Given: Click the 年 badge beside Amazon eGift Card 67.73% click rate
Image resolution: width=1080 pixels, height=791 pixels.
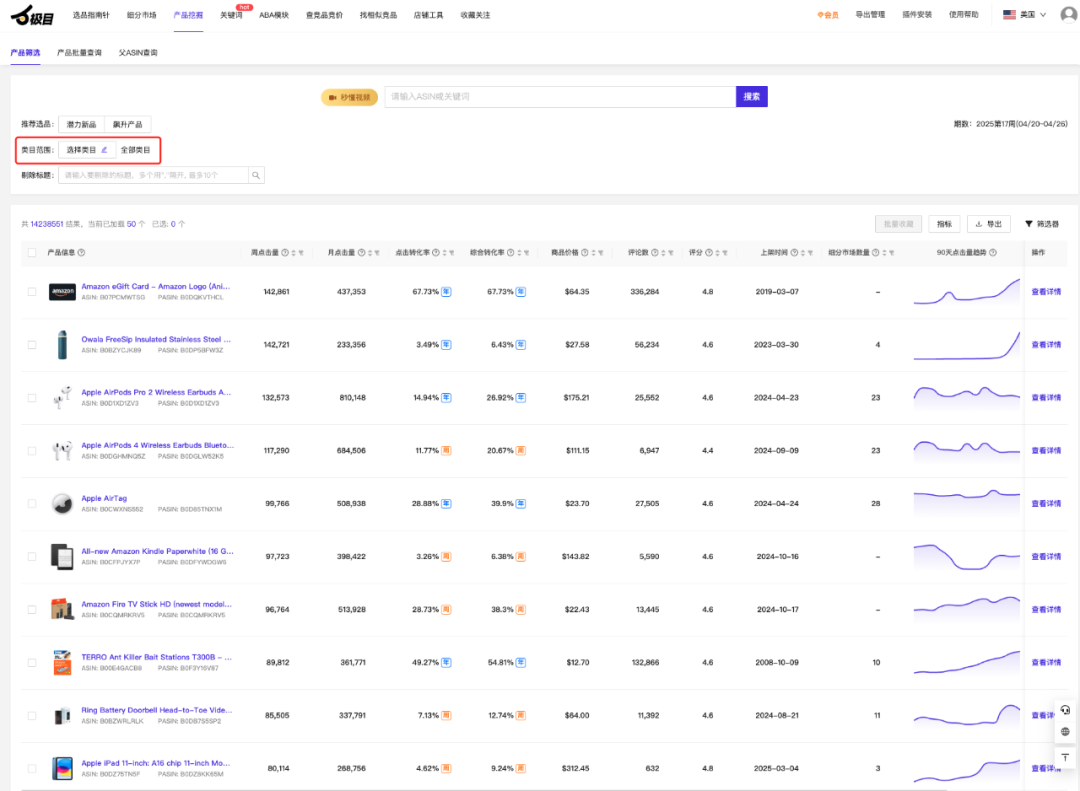Looking at the screenshot, I should point(446,291).
